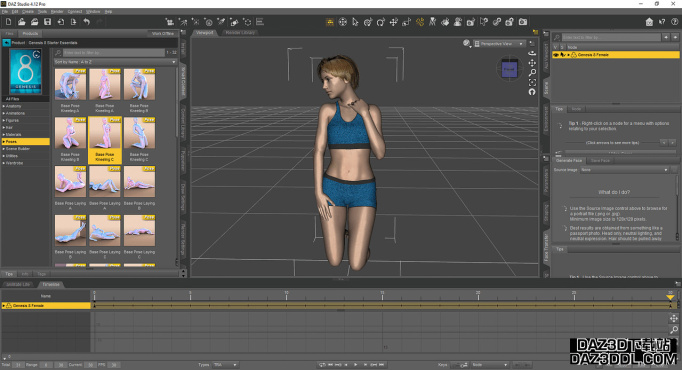Switch to the Render Library tab
Image resolution: width=682 pixels, height=370 pixels.
[x=240, y=33]
